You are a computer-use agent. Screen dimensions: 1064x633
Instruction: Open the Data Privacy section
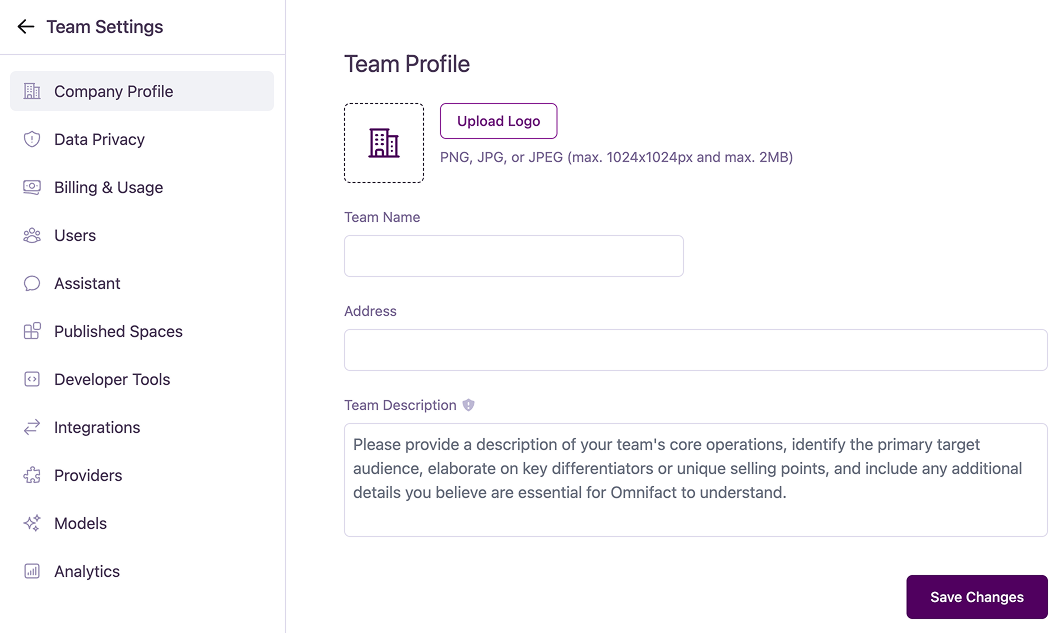[x=99, y=139]
